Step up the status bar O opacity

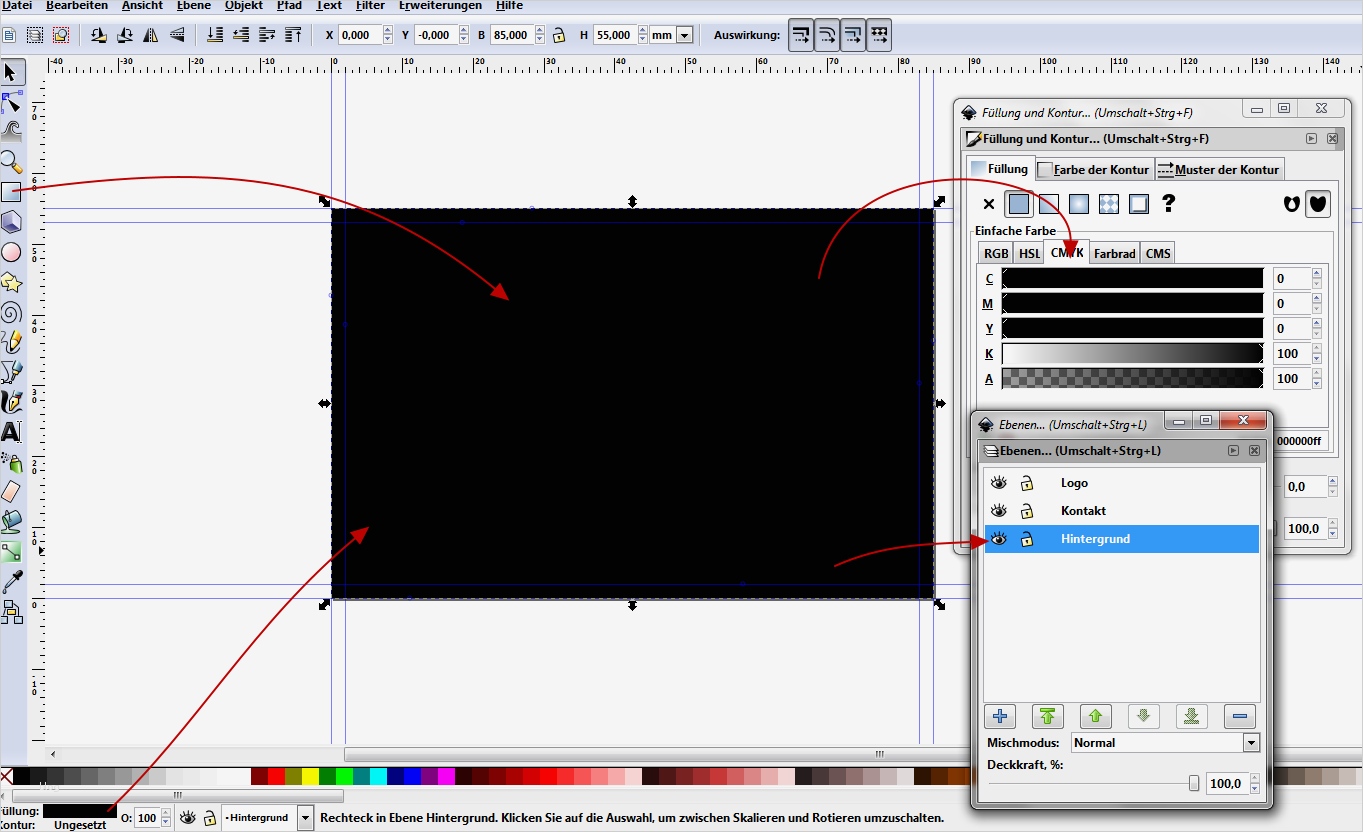tap(166, 814)
